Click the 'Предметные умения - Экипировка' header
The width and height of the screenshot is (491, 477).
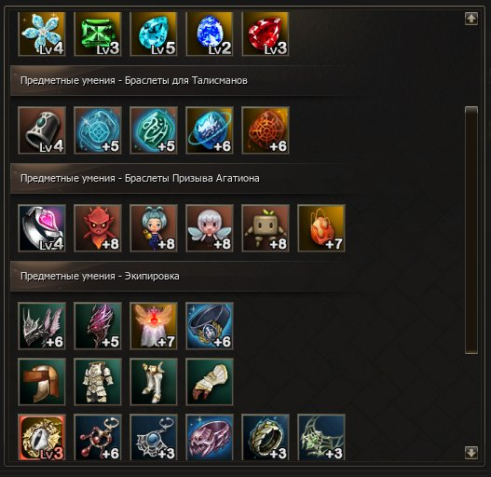tap(100, 276)
